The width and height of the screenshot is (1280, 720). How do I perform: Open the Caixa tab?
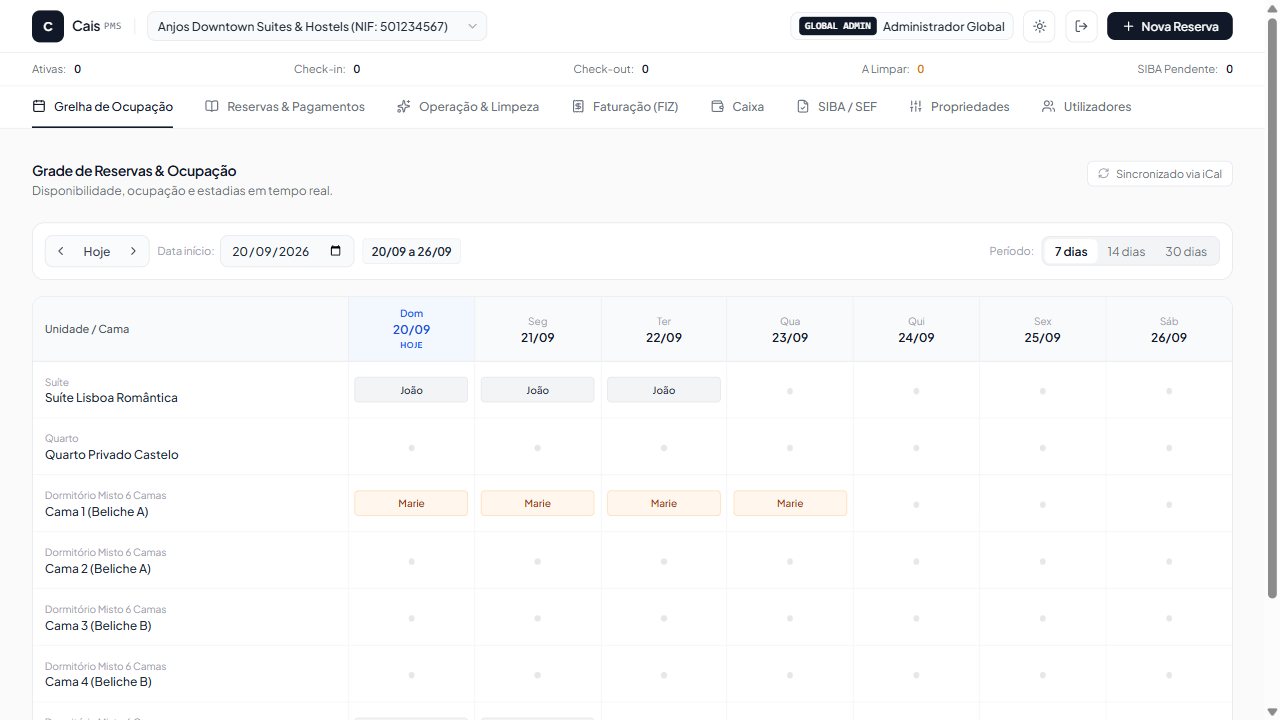coord(737,106)
